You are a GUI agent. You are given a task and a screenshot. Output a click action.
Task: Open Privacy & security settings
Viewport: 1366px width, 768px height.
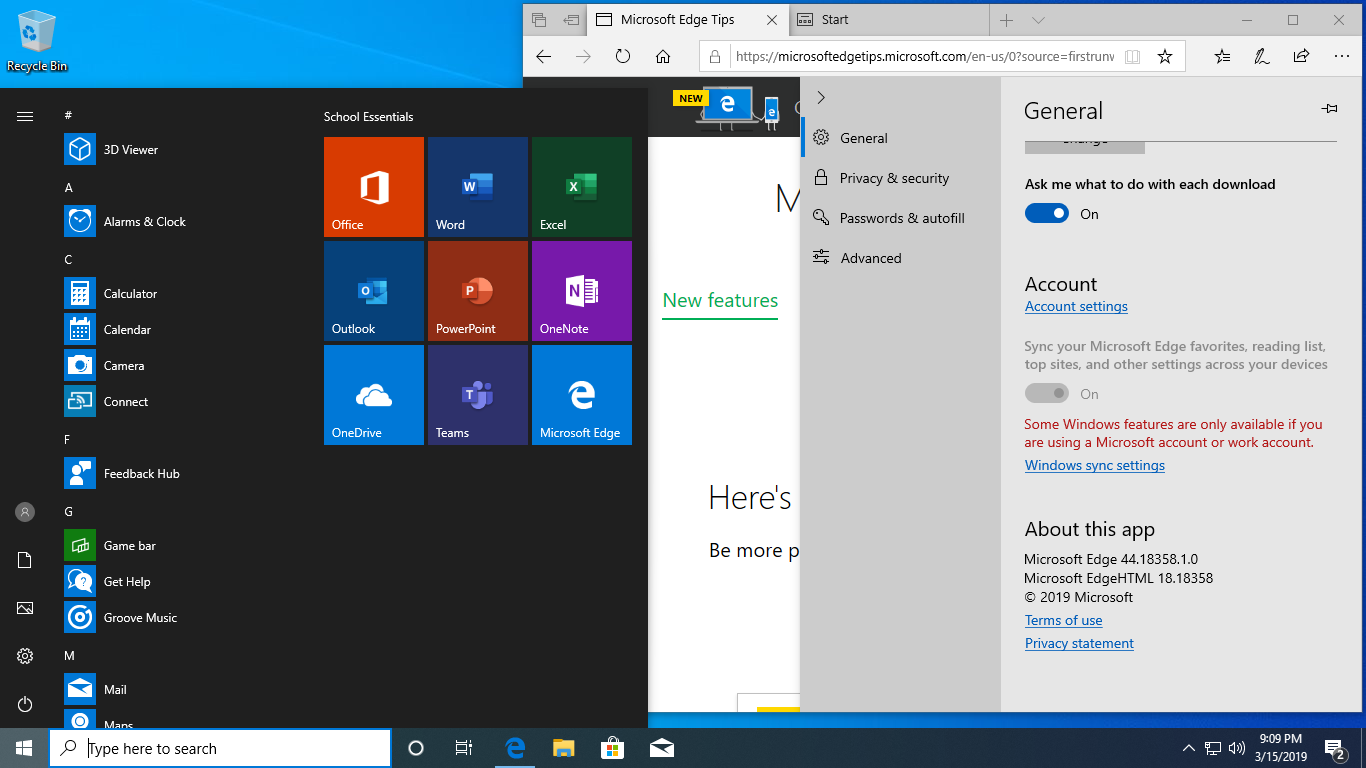pyautogui.click(x=900, y=178)
